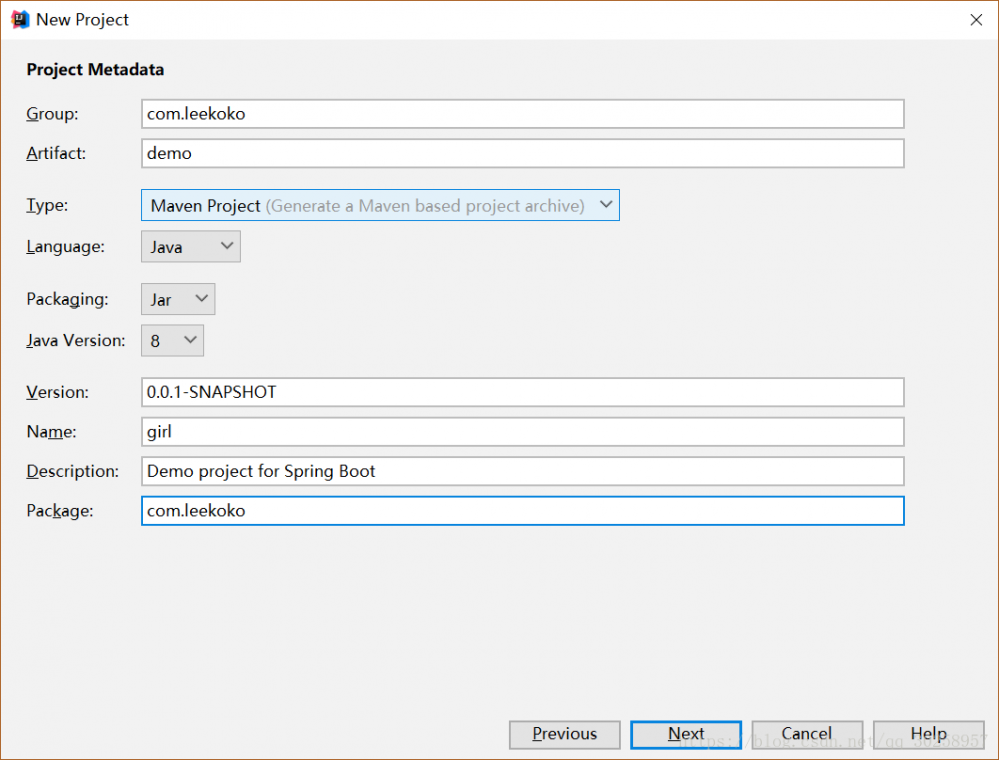
Task: Cancel the New Project wizard
Action: [806, 734]
